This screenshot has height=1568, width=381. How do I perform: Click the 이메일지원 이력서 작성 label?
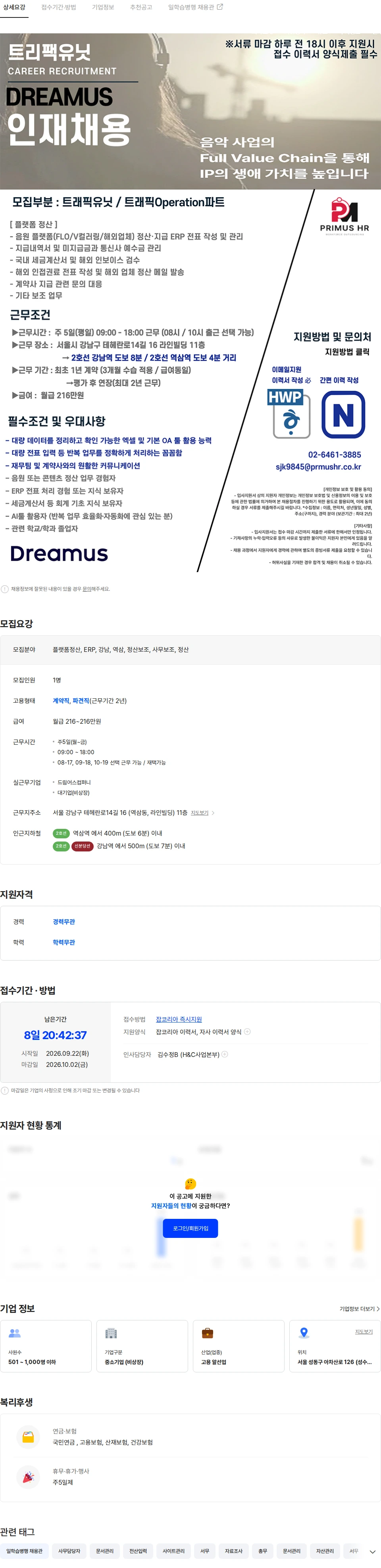(x=291, y=375)
